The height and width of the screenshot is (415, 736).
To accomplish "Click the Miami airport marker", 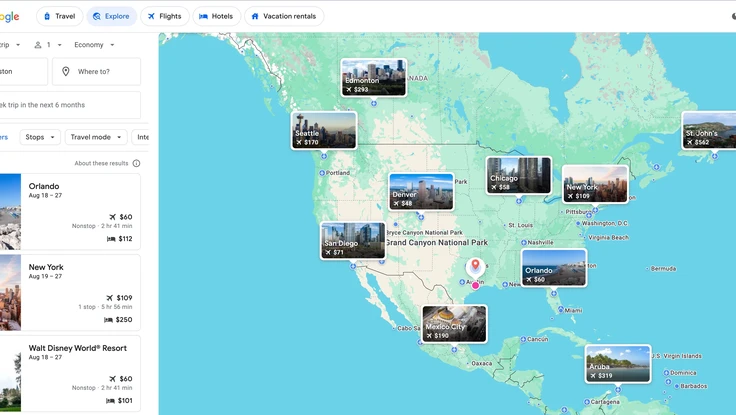I will point(561,310).
